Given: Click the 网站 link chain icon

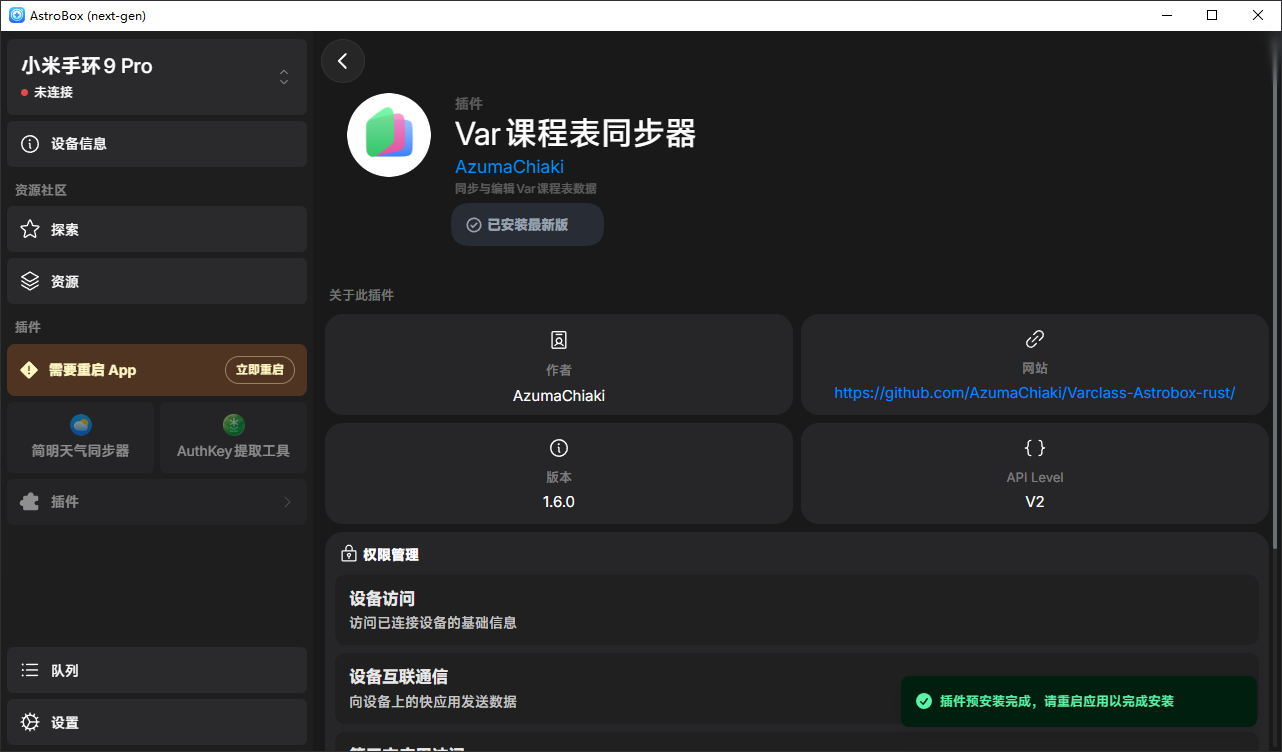Looking at the screenshot, I should point(1035,339).
